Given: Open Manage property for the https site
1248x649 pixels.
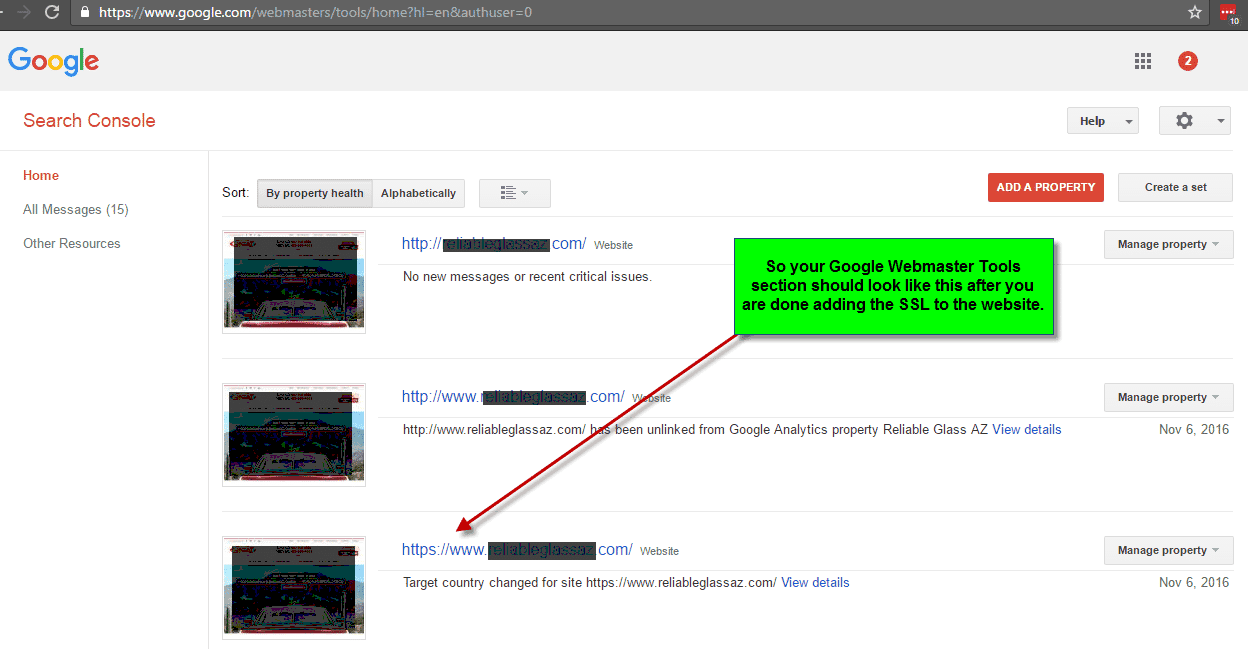Looking at the screenshot, I should coord(1168,550).
